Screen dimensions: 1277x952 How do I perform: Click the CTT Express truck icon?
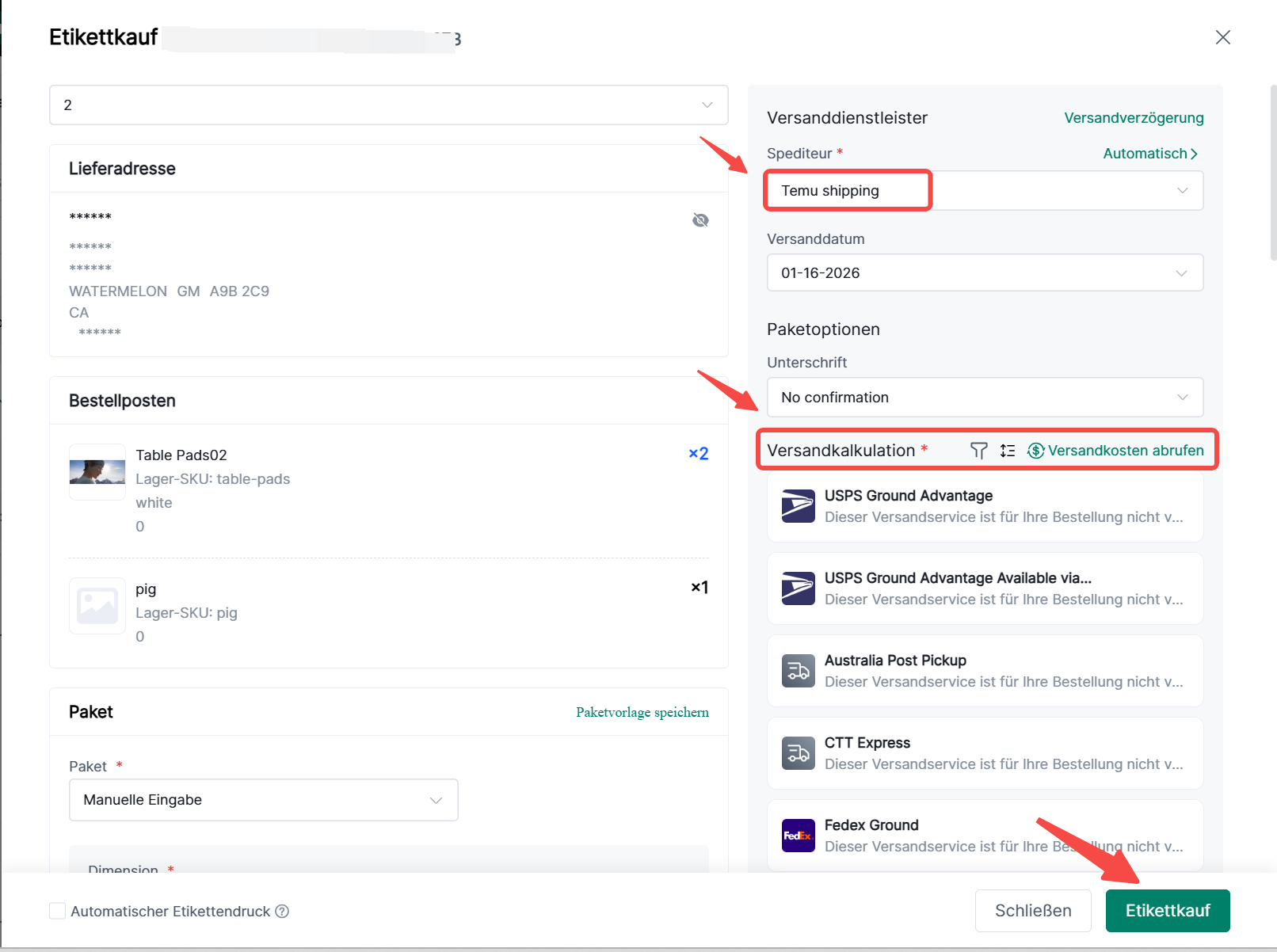[798, 753]
